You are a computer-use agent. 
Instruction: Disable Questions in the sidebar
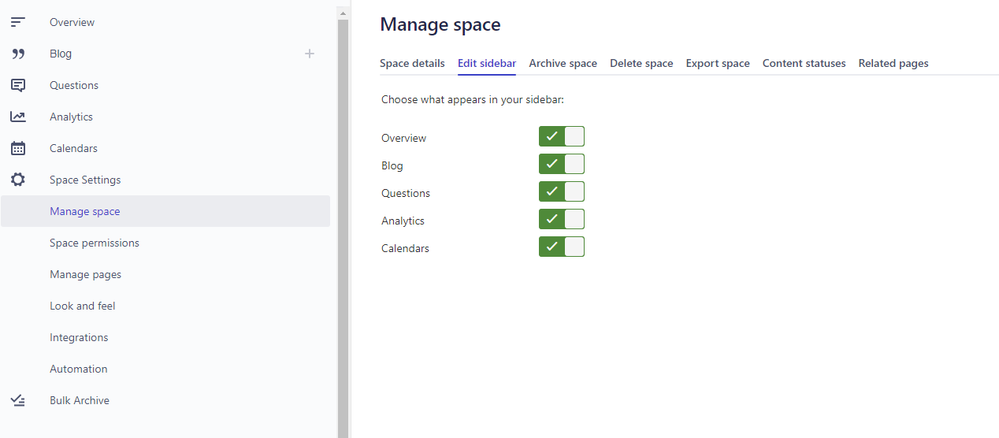(x=561, y=191)
